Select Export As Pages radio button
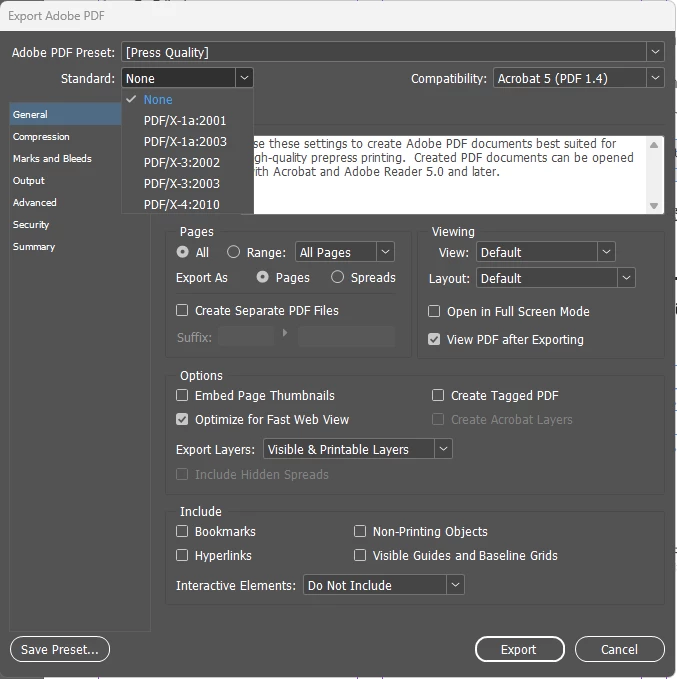The width and height of the screenshot is (677, 679). coord(262,277)
